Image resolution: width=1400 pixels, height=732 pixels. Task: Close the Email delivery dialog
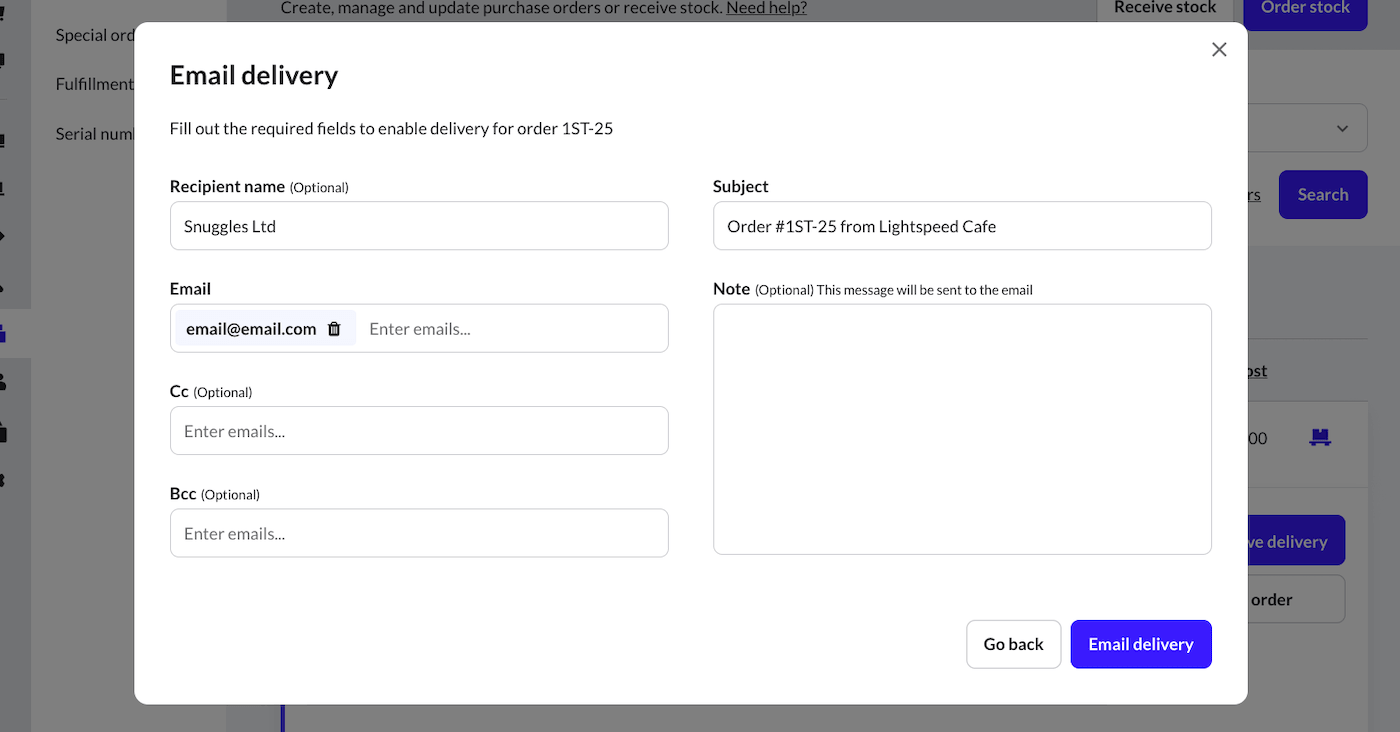1219,50
